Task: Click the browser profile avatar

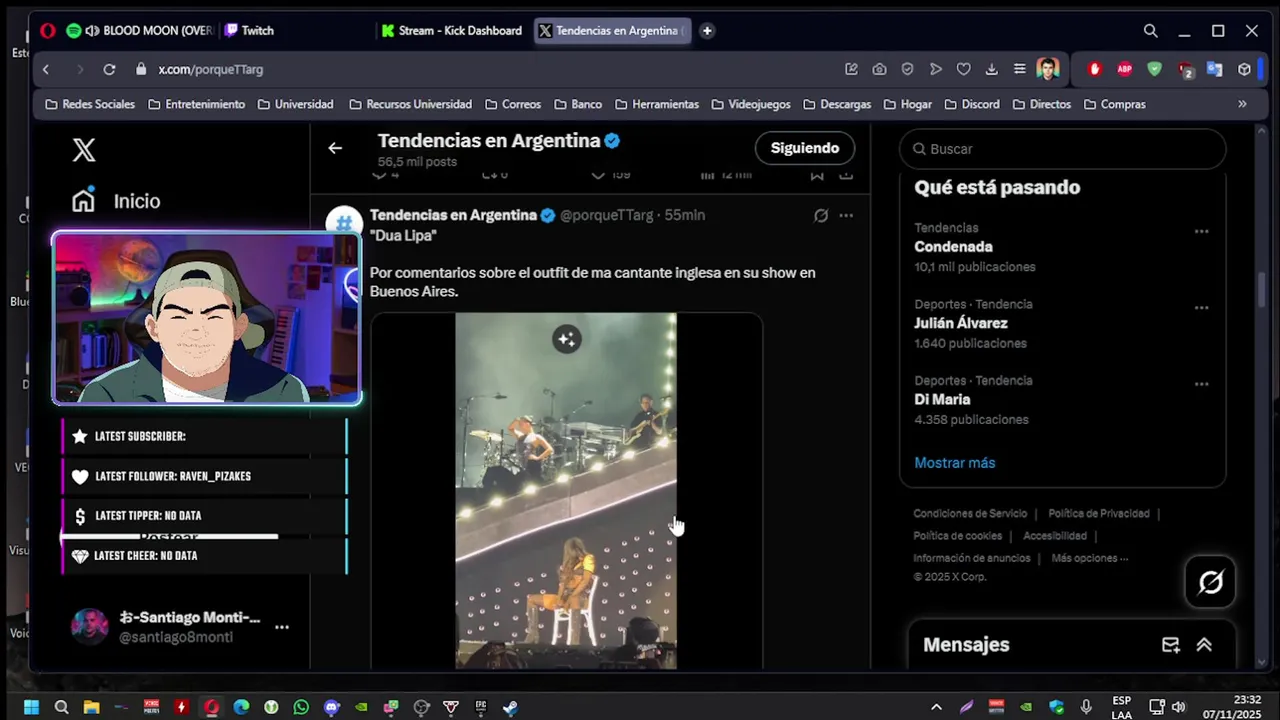Action: (1048, 69)
